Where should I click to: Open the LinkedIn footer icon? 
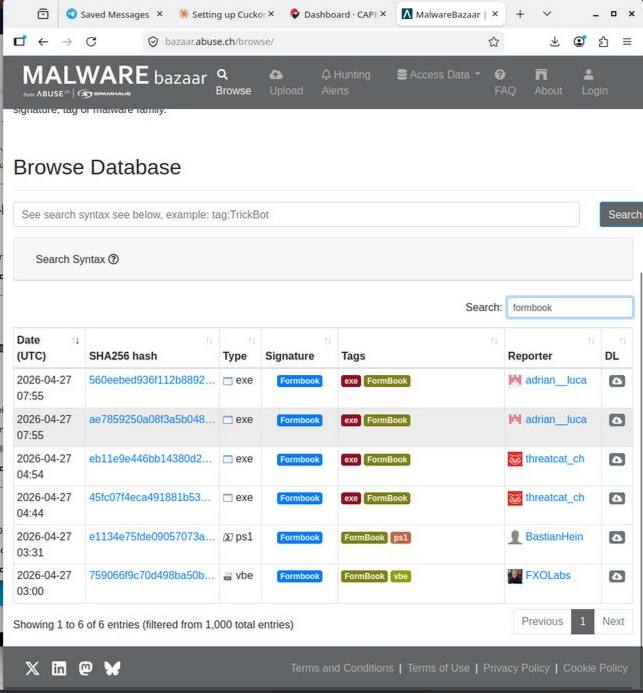(x=59, y=668)
